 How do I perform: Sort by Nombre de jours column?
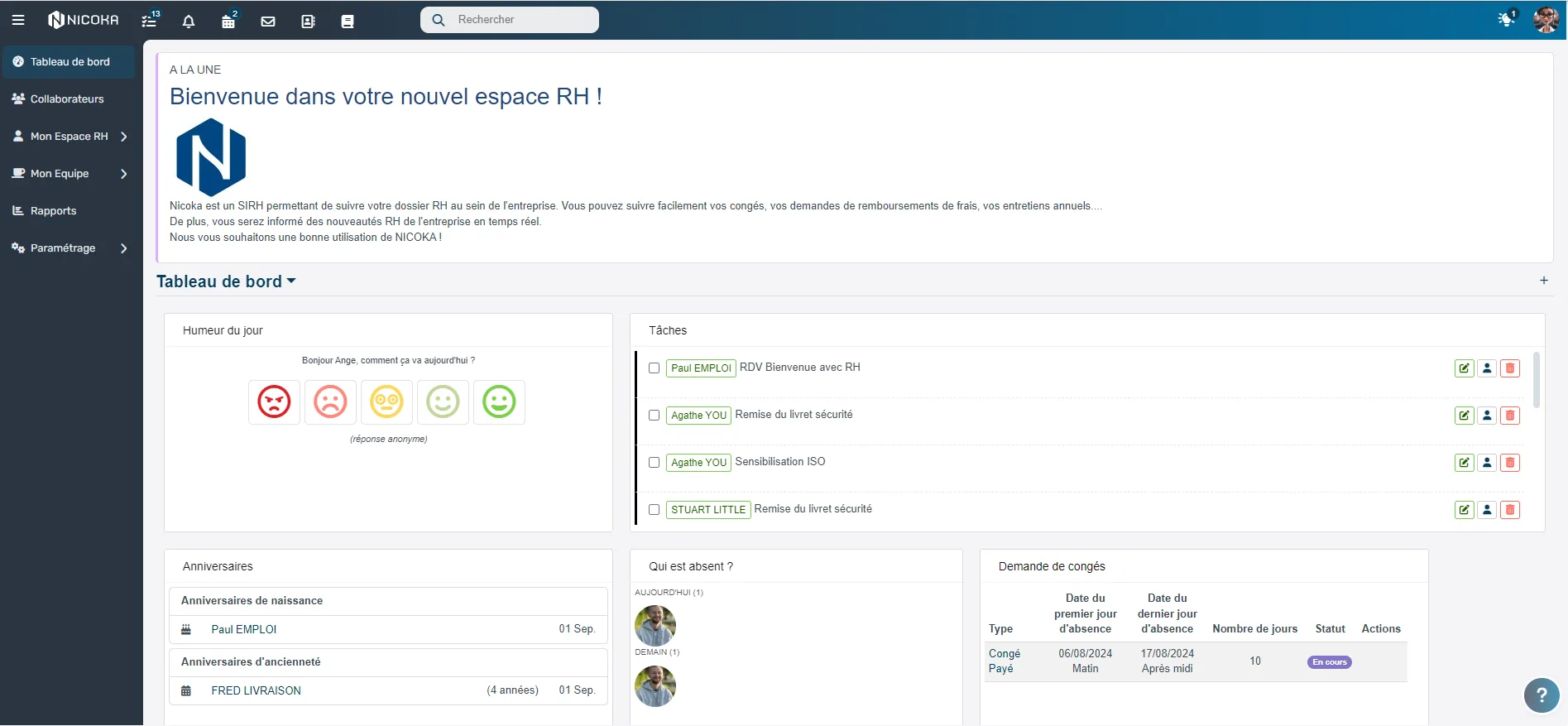[1255, 629]
